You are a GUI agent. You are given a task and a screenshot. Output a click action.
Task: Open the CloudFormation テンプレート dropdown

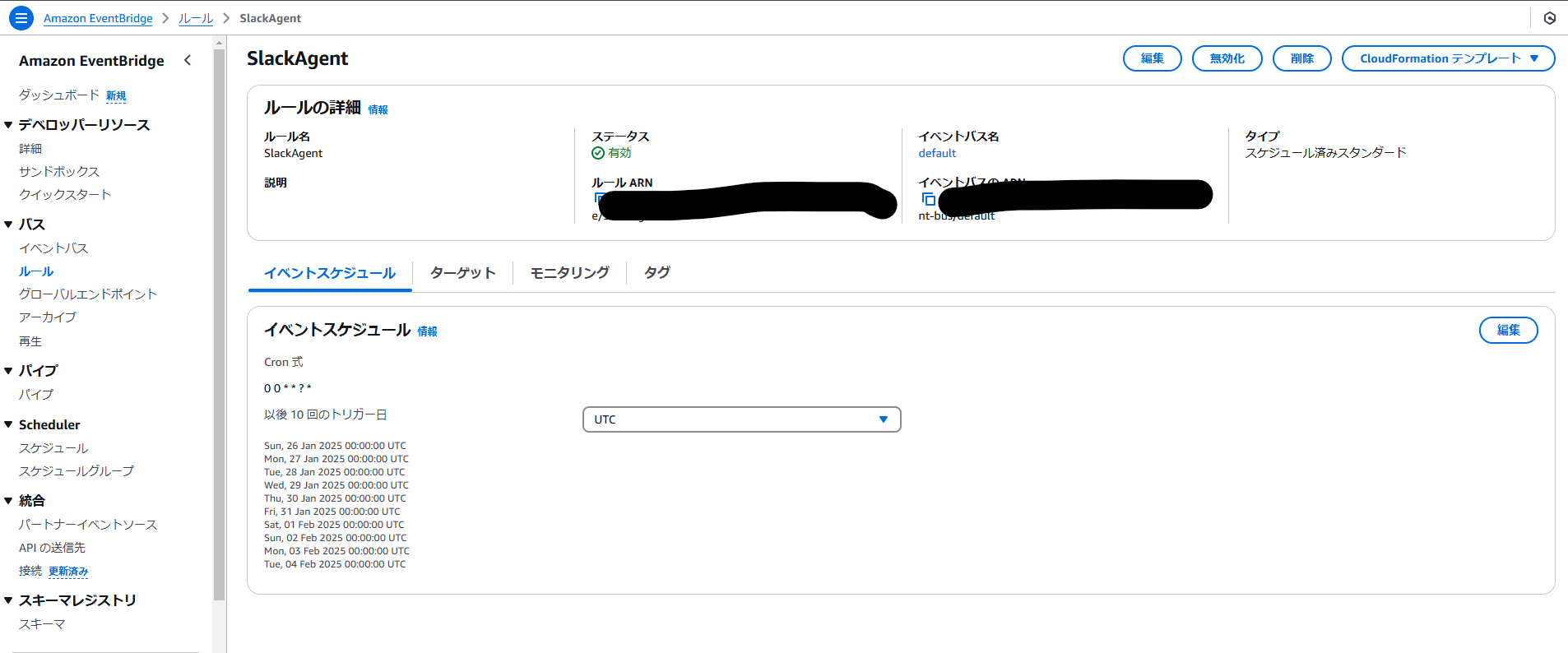(x=1448, y=58)
